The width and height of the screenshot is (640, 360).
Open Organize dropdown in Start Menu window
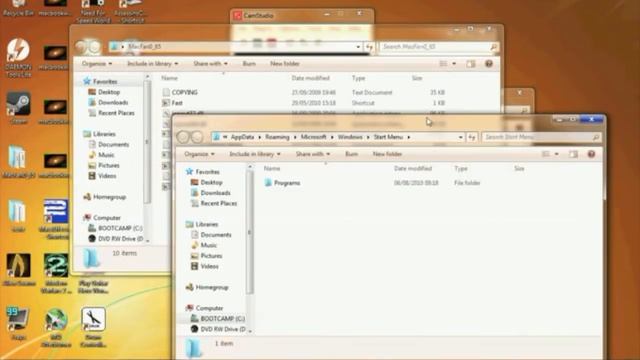tap(199, 154)
